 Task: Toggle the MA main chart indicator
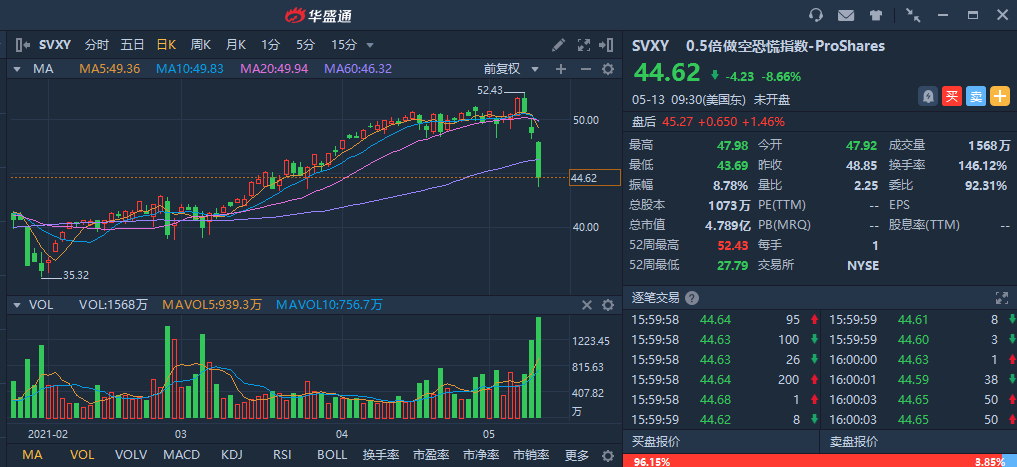point(32,455)
